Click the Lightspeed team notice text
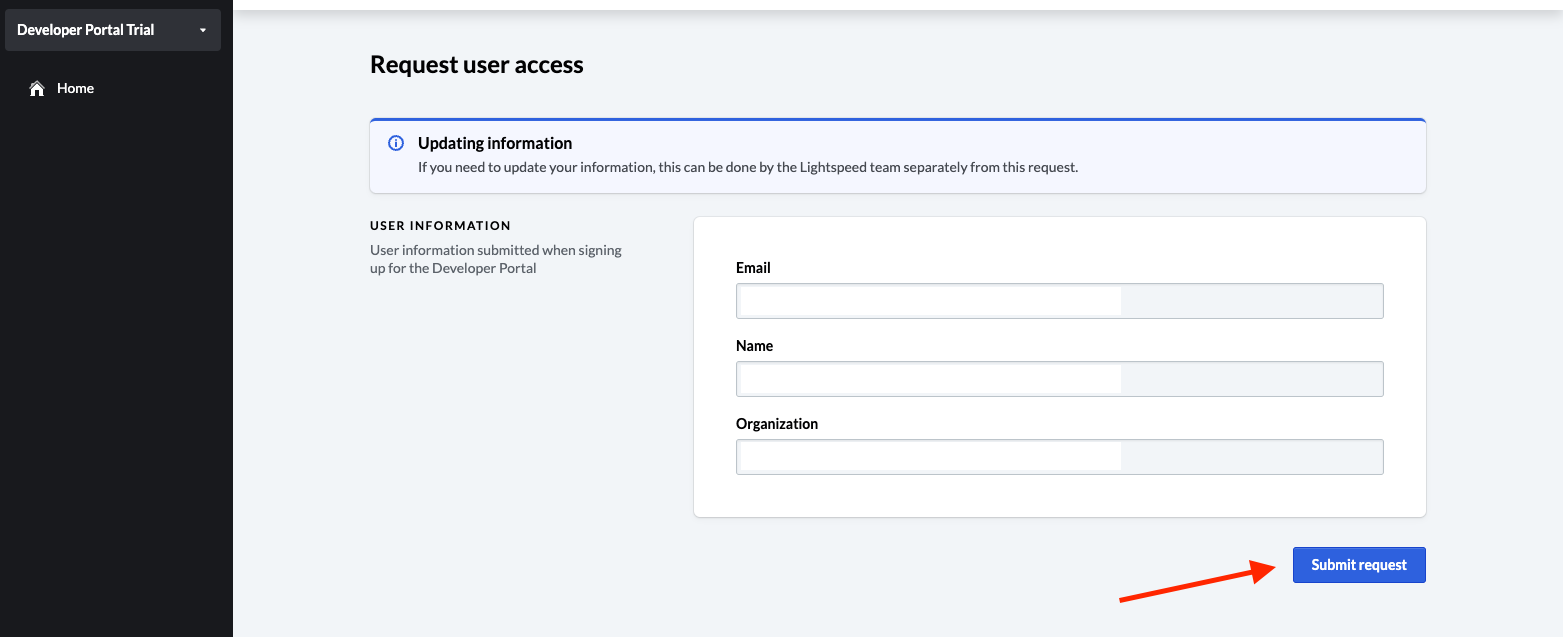This screenshot has height=637, width=1563. click(x=747, y=168)
